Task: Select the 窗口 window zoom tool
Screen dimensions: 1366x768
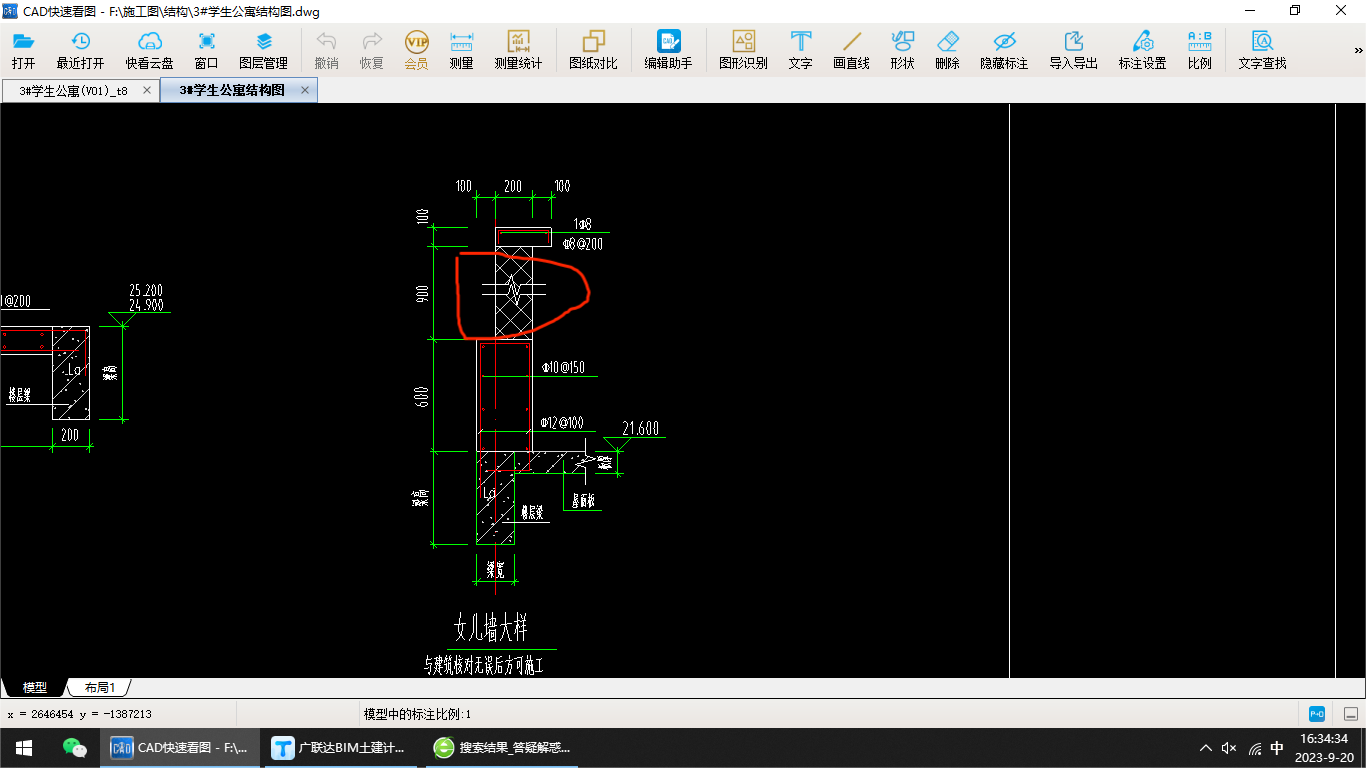Action: [206, 50]
